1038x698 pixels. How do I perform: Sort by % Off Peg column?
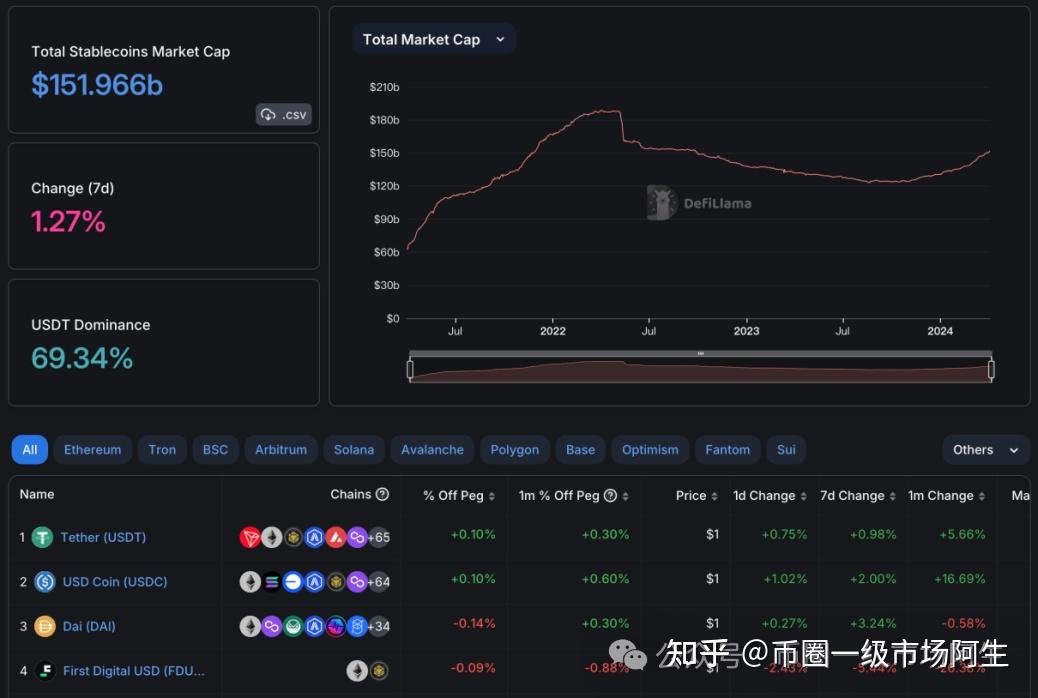point(492,496)
